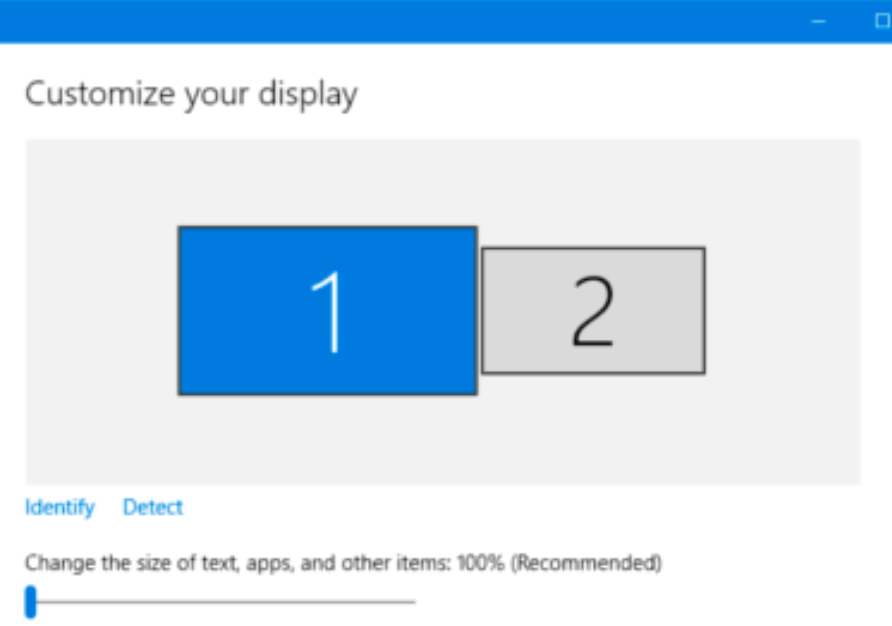Click the white numeral 1 on the blue monitor
This screenshot has width=892, height=626.
pyautogui.click(x=328, y=312)
